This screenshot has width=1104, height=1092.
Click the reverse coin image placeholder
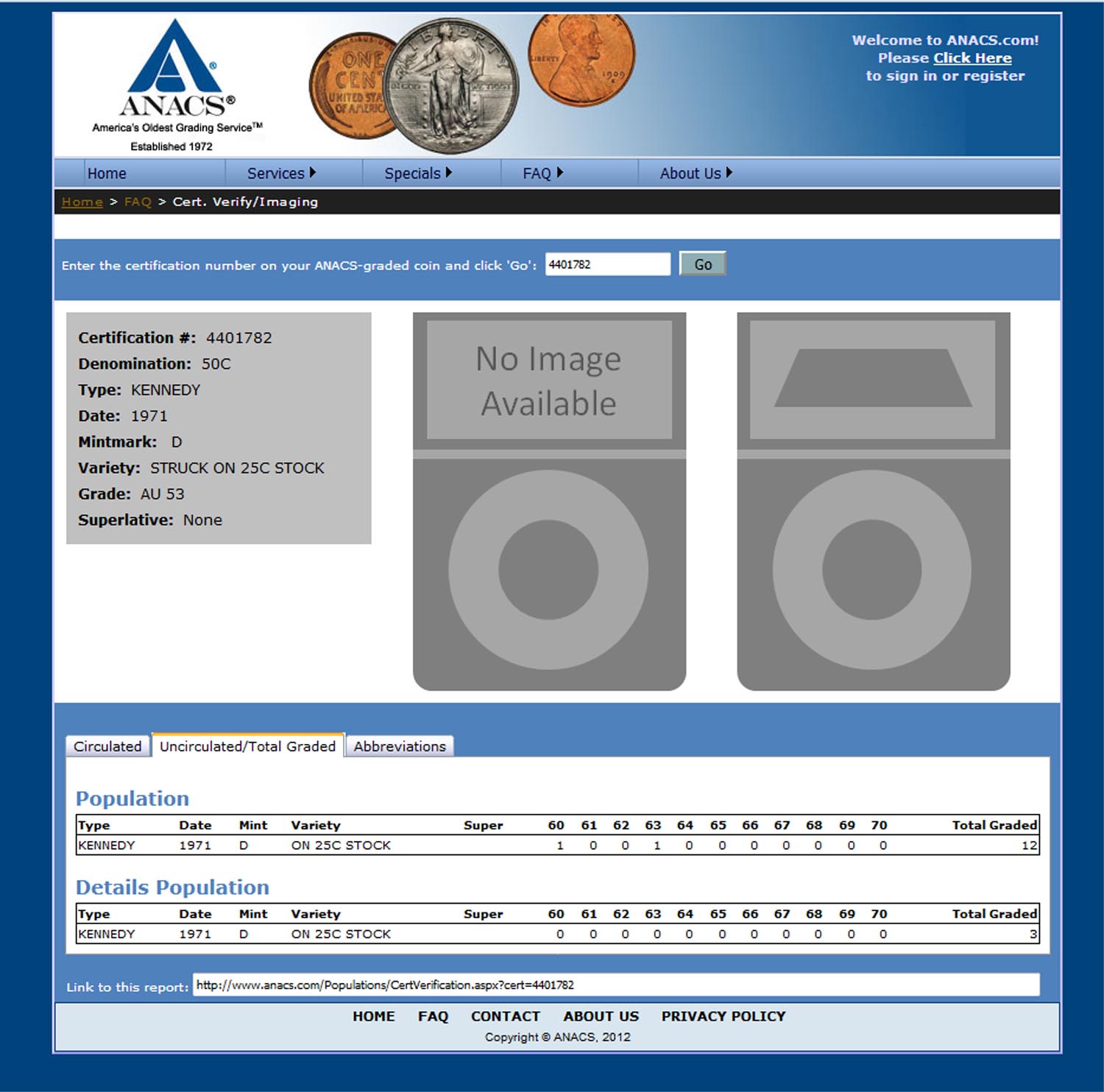coord(874,501)
